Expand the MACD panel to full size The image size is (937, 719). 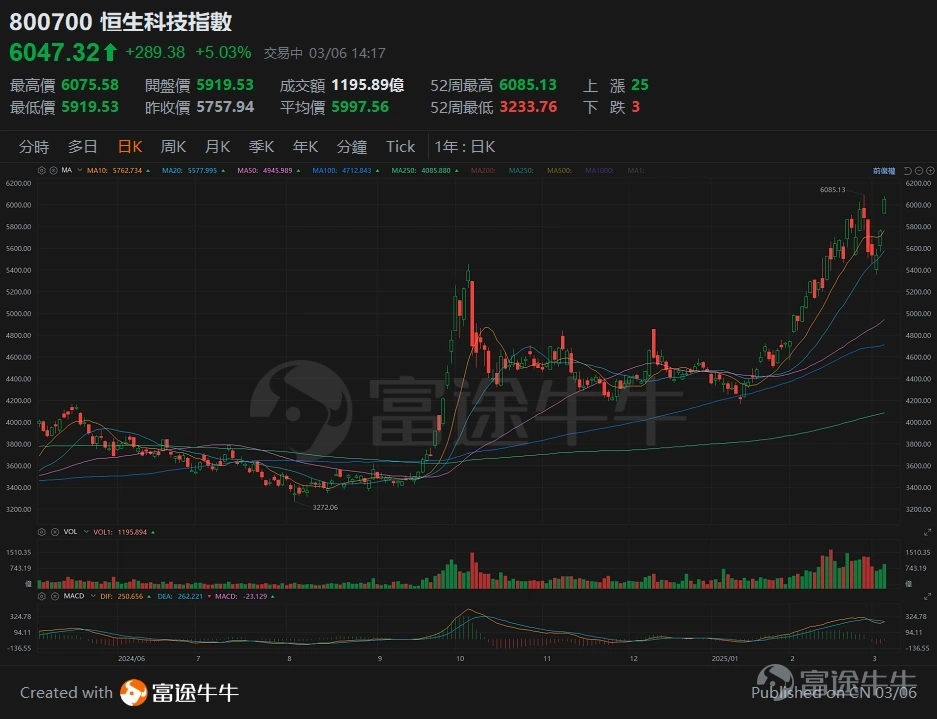pos(927,596)
